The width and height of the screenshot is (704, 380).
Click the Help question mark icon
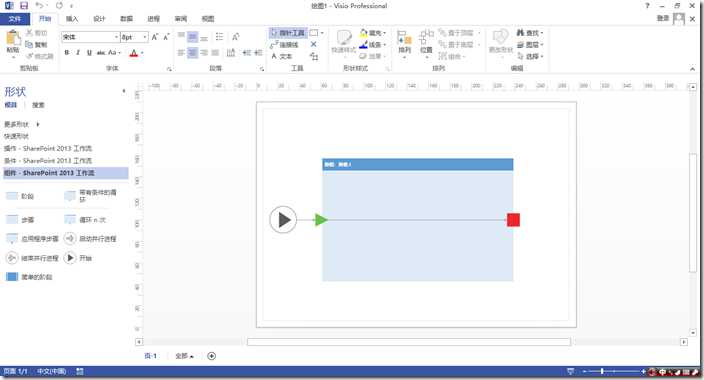(647, 6)
